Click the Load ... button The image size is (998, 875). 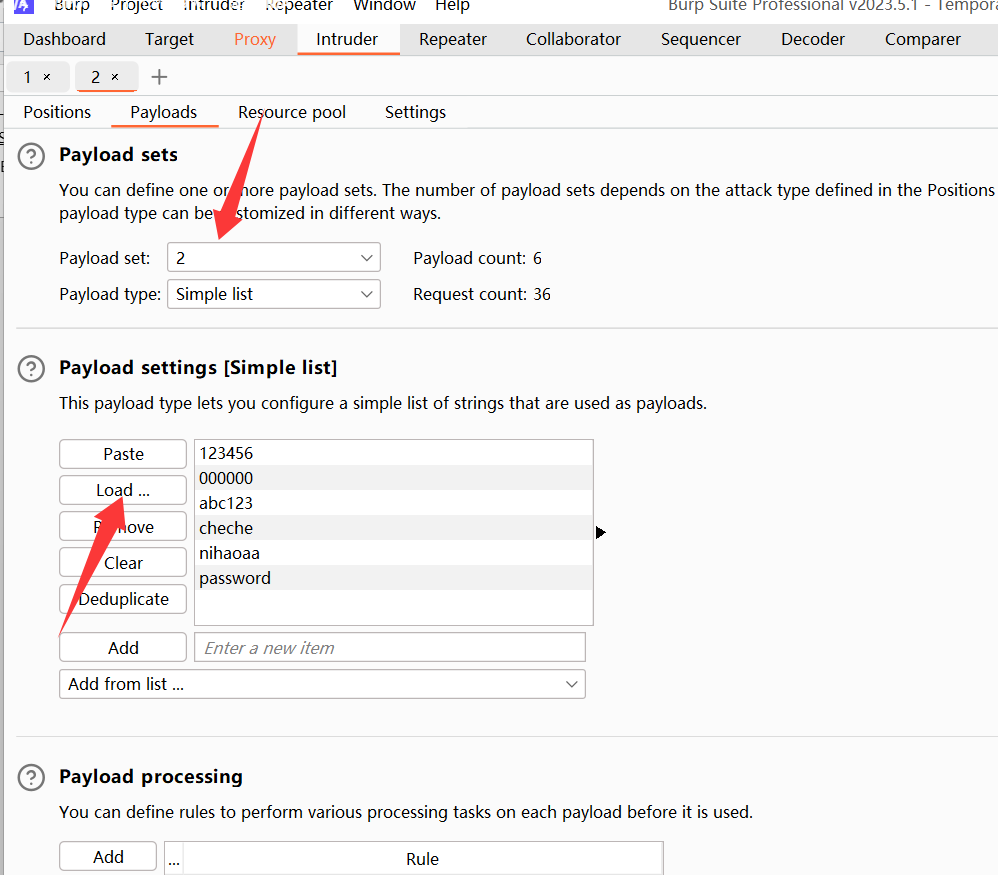pyautogui.click(x=123, y=491)
